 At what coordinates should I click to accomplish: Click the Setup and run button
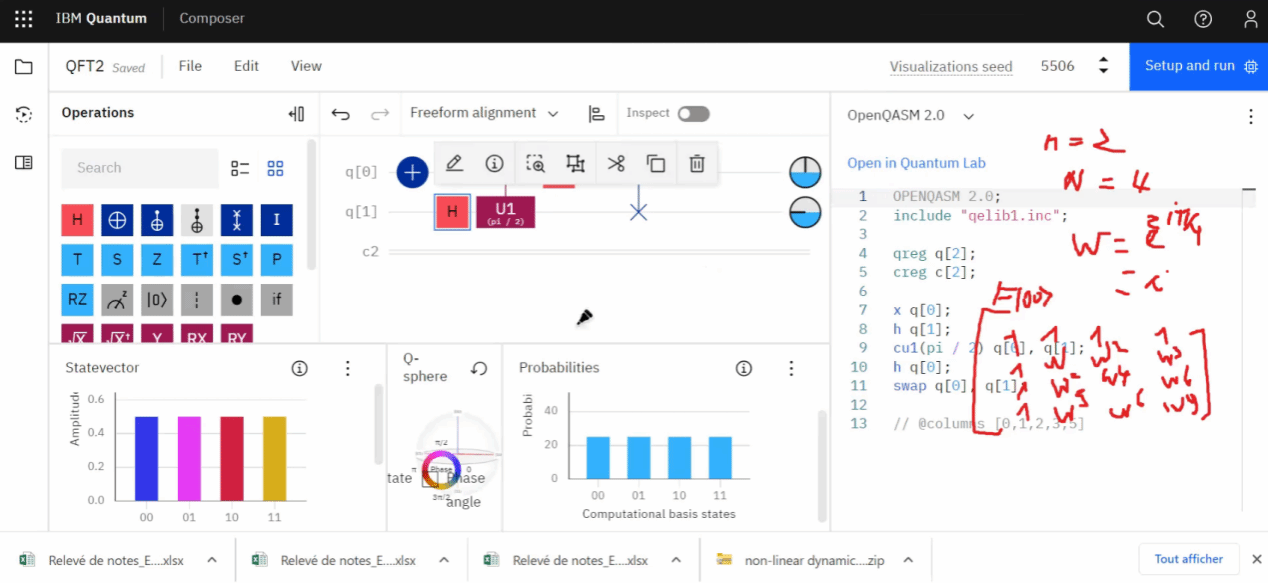1199,66
